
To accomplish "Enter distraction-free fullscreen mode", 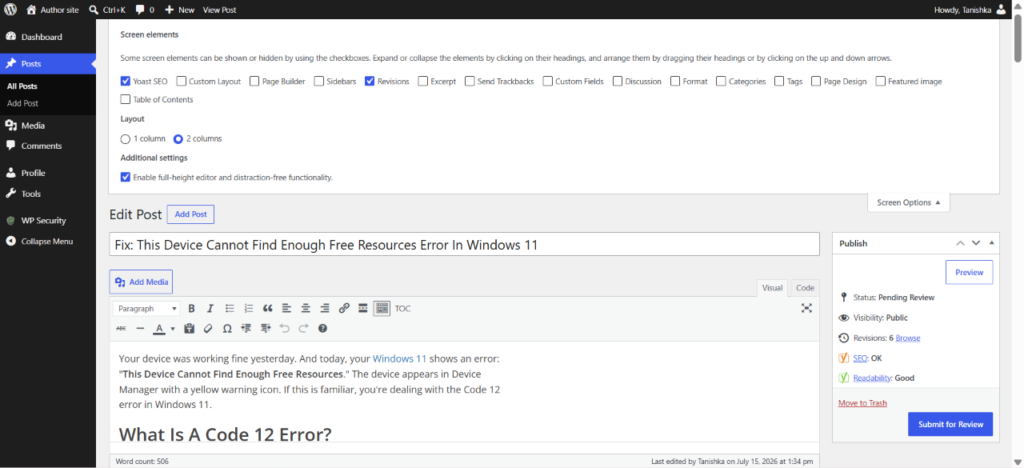I will point(807,308).
